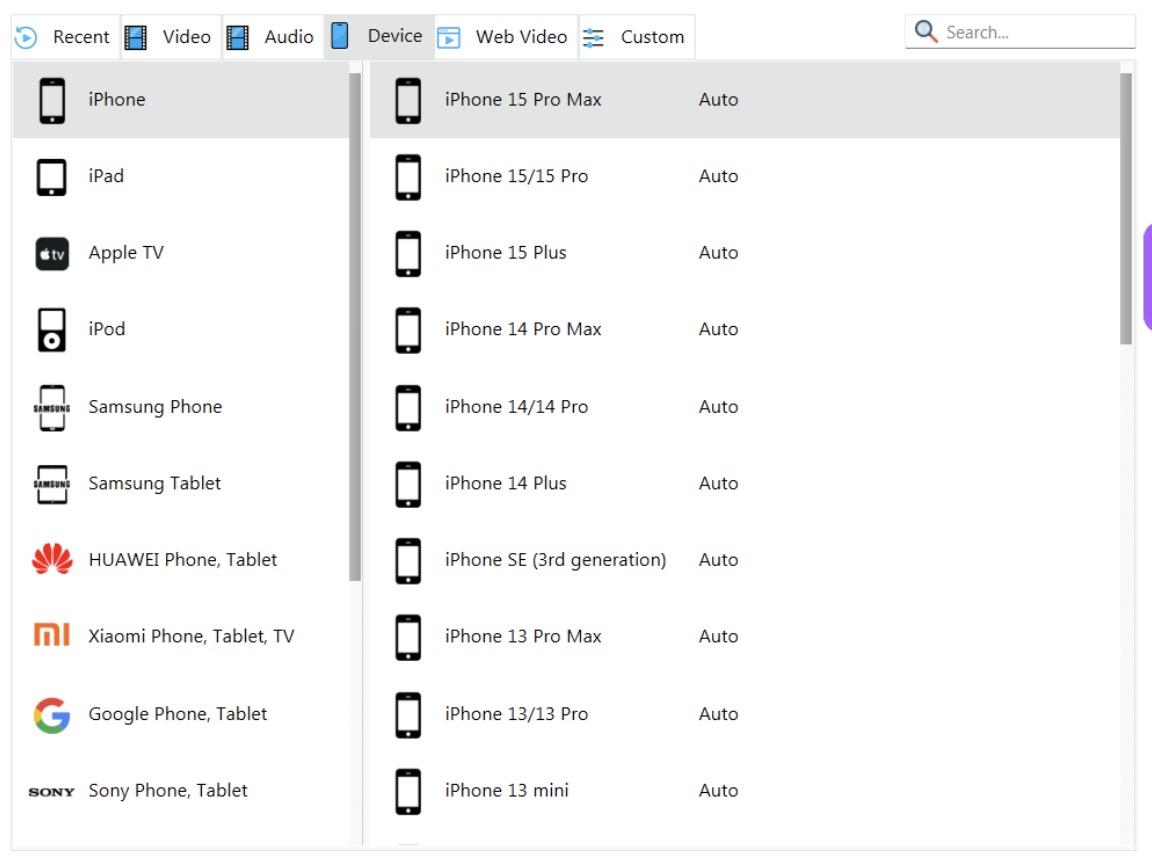Click iPhone 15 Plus phone icon
The width and height of the screenshot is (1152, 858).
click(408, 253)
